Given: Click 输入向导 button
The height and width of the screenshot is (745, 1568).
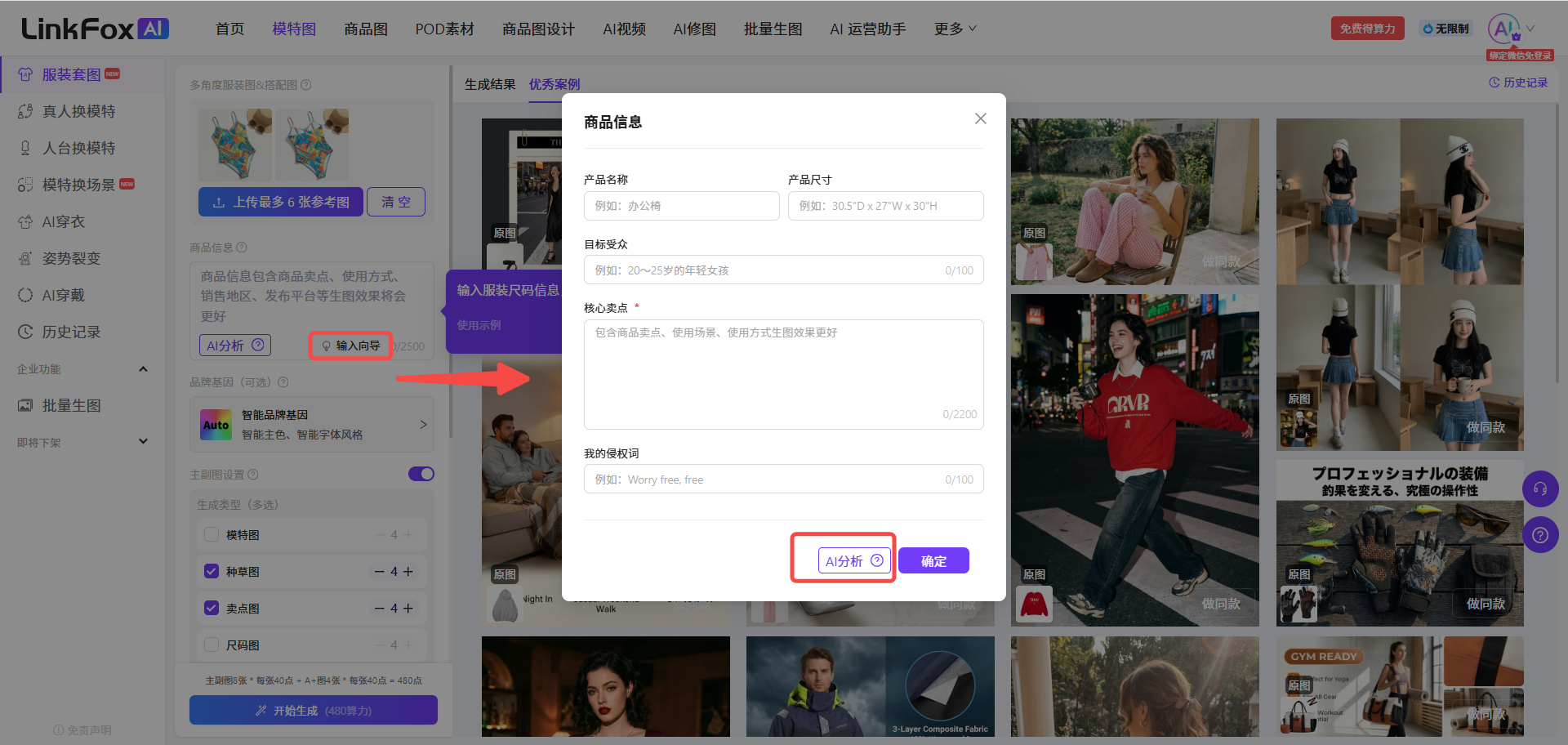Looking at the screenshot, I should click(x=351, y=346).
